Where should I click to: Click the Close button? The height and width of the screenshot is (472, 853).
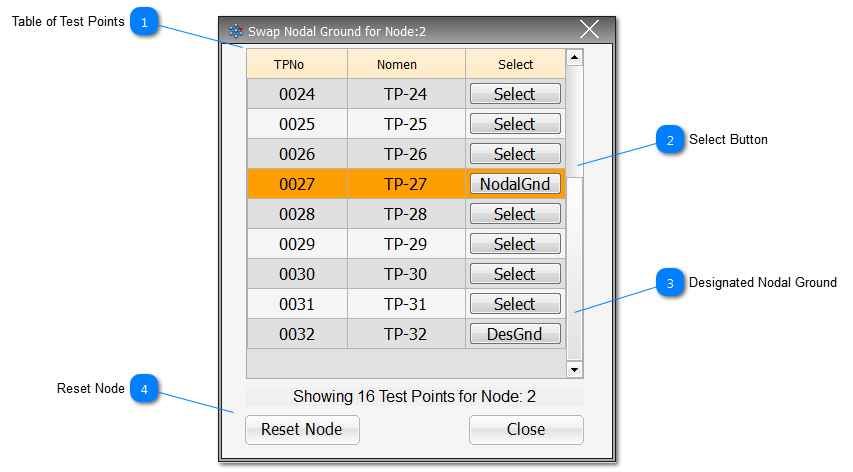coord(526,429)
